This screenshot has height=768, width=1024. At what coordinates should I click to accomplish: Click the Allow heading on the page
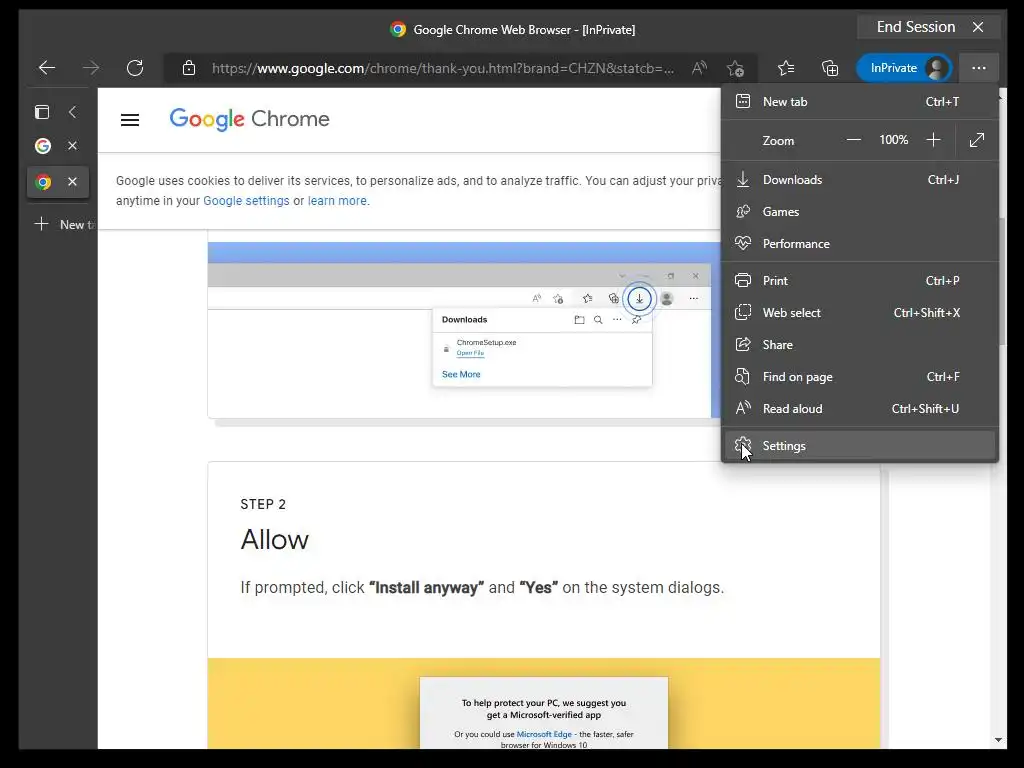274,539
